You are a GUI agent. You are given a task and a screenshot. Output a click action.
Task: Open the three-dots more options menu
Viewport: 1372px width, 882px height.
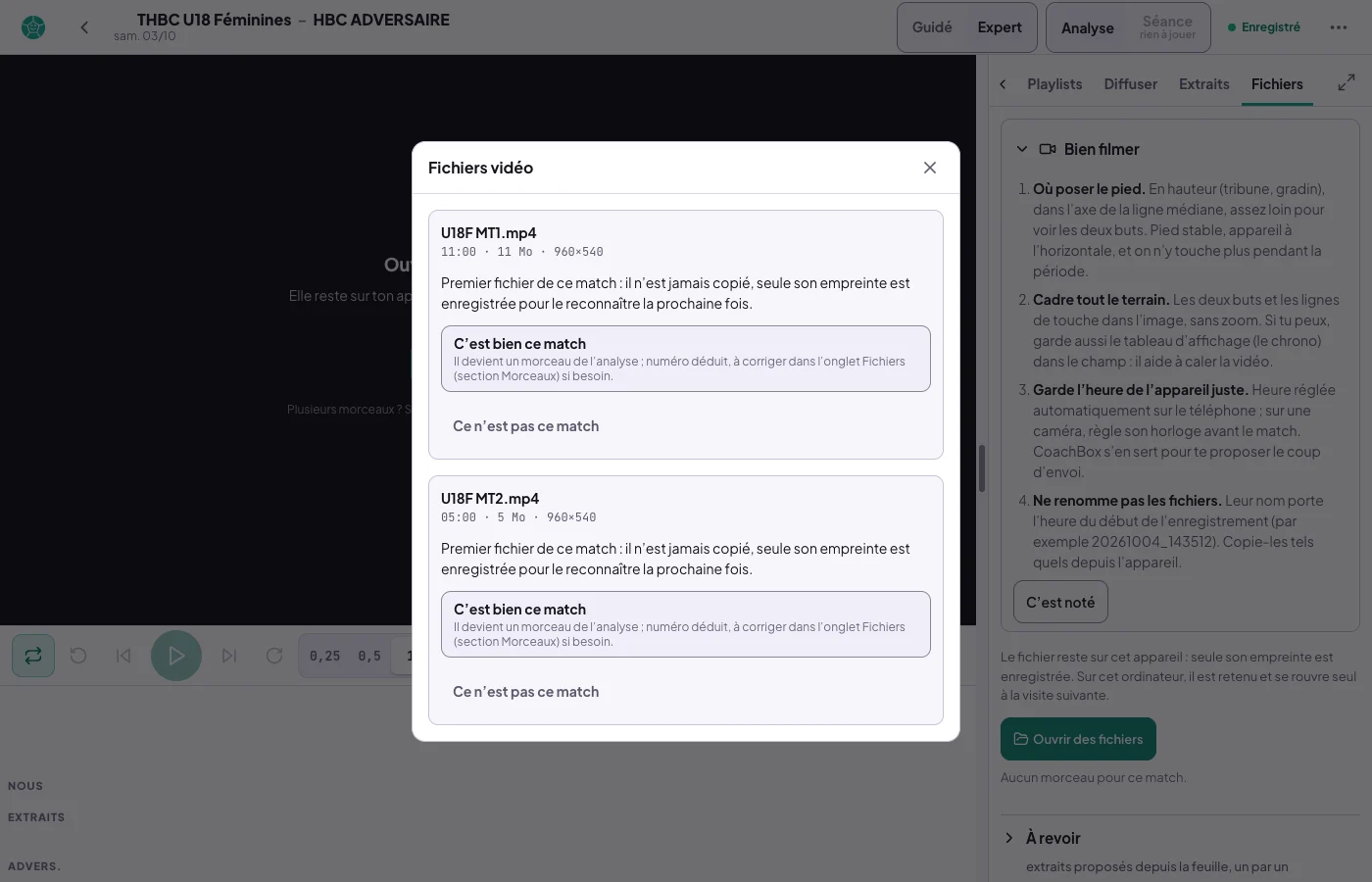[1338, 27]
